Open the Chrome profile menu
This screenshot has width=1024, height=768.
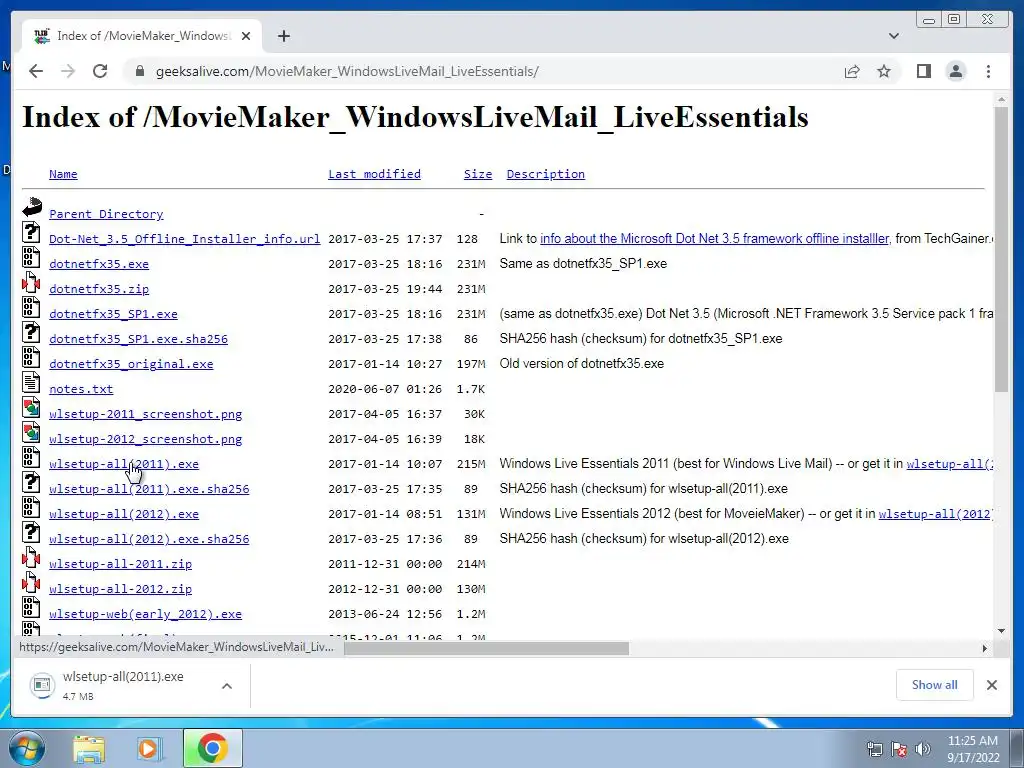pyautogui.click(x=955, y=71)
